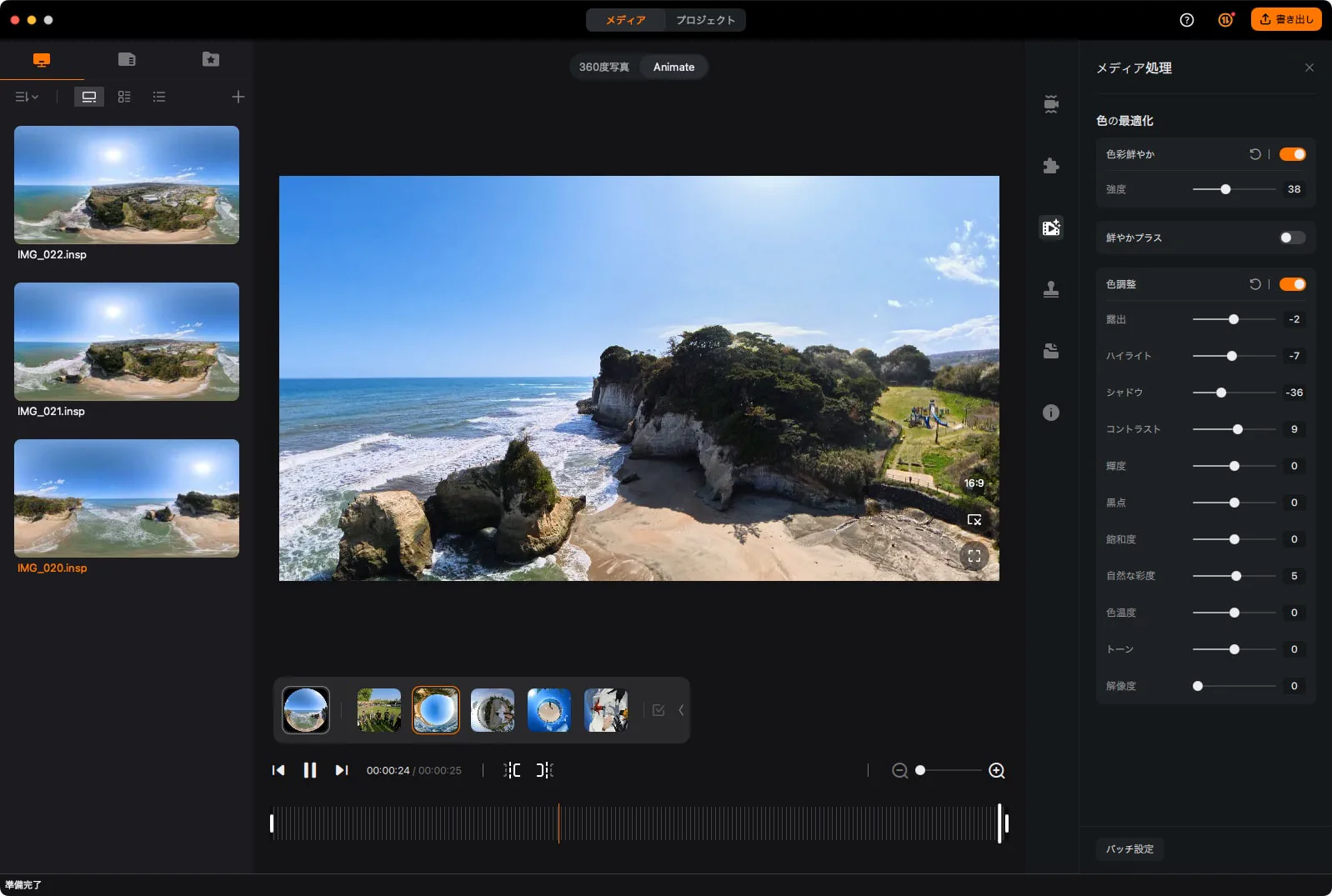Viewport: 1332px width, 896px height.
Task: Open the sort options dropdown
Action: (27, 97)
